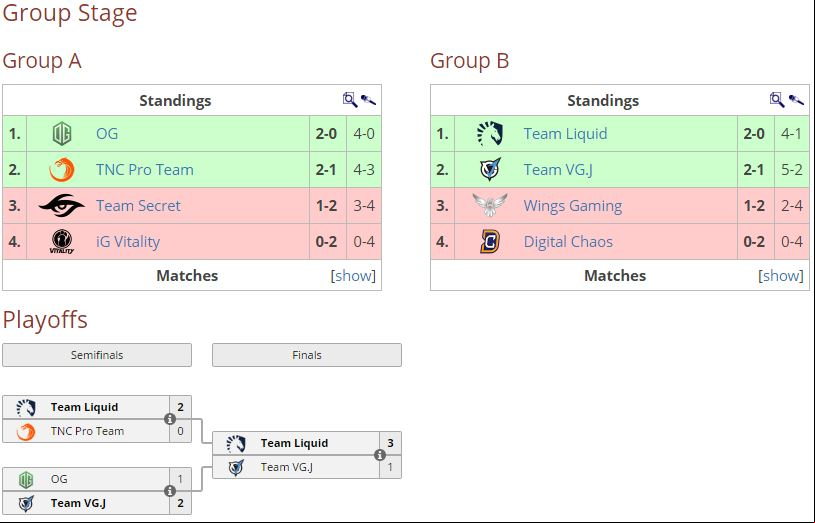
Task: Open info icon for Liquid vs TNC semifinal
Action: 169,419
